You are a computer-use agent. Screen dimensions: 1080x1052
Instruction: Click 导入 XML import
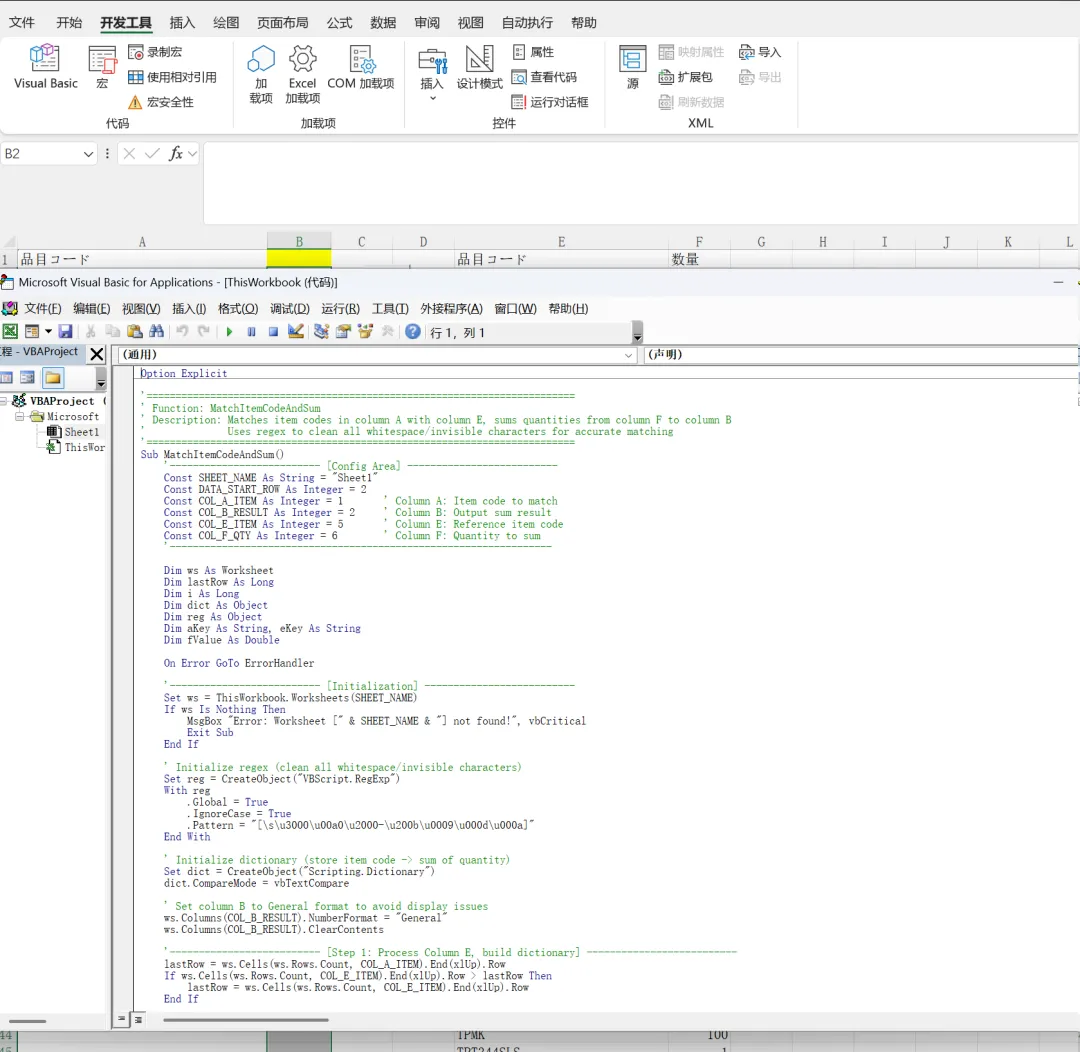click(760, 52)
